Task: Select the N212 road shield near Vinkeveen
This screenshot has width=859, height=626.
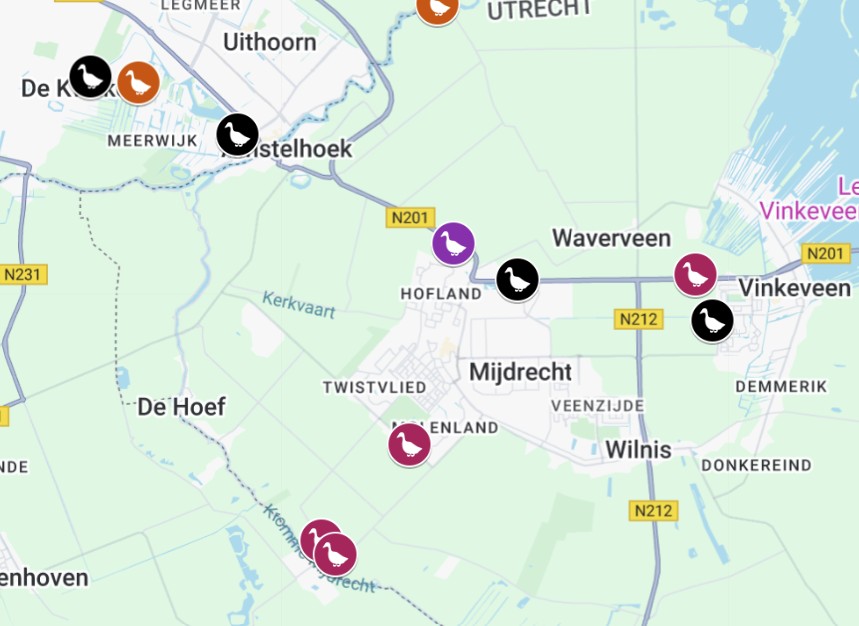Action: [638, 319]
